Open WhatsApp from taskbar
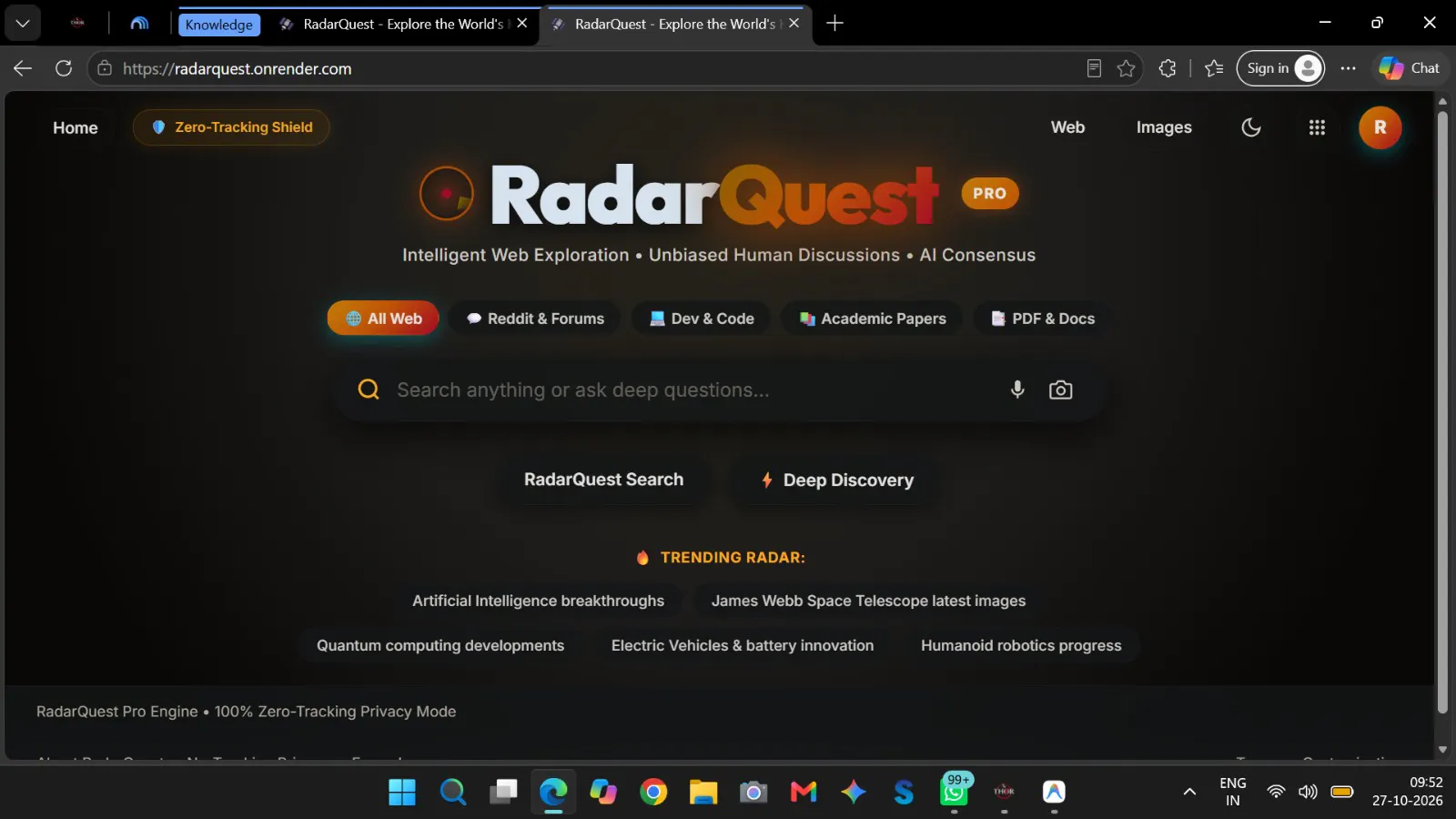 tap(954, 792)
